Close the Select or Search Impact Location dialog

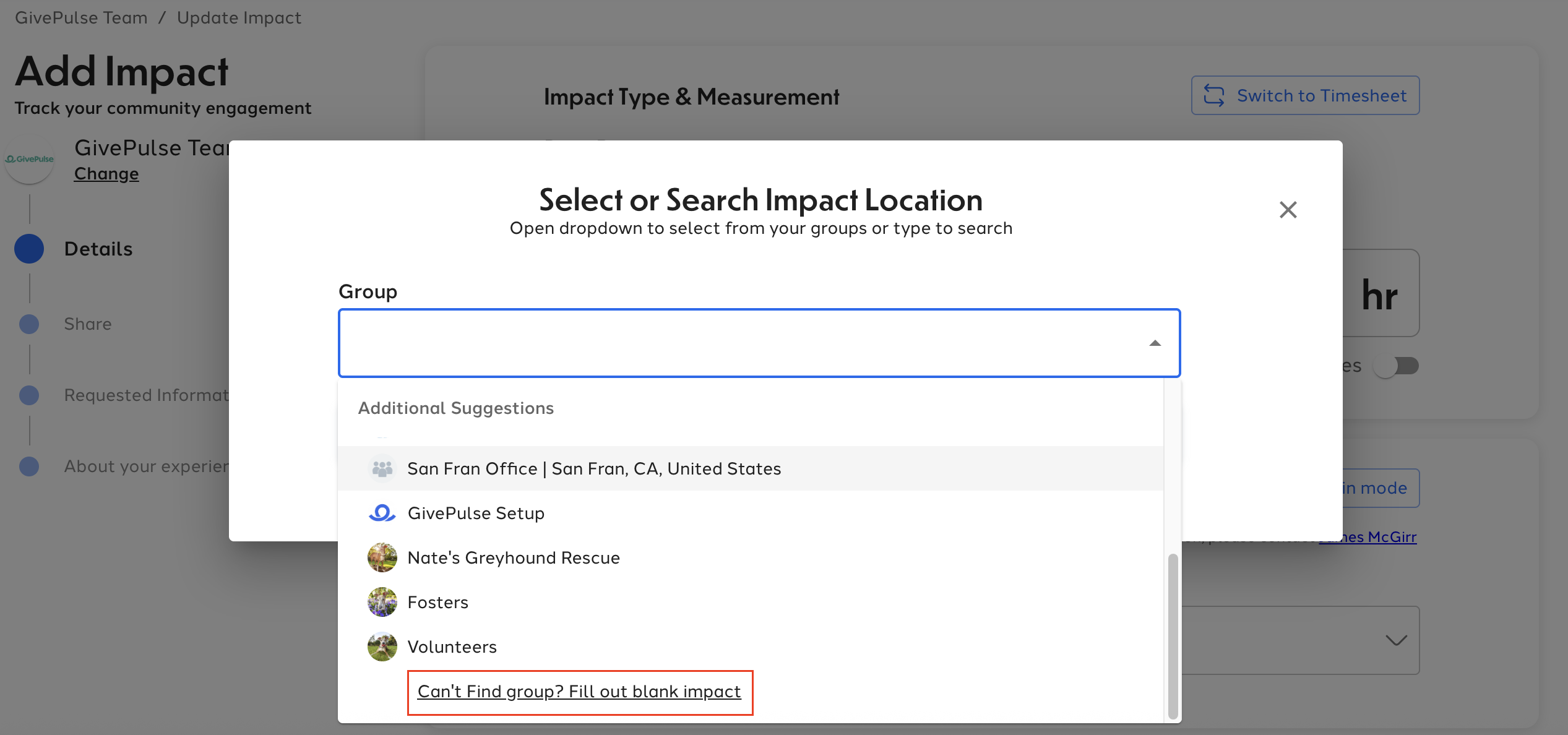tap(1288, 210)
